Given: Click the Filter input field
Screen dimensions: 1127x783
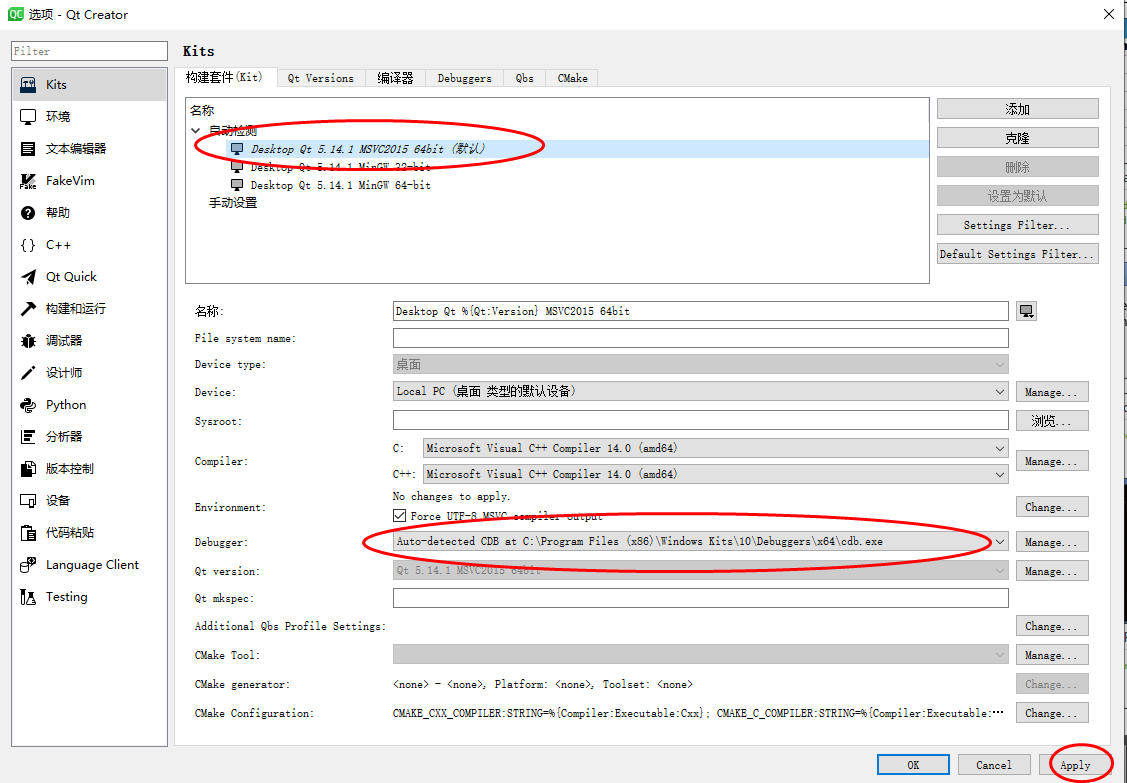Looking at the screenshot, I should click(88, 50).
